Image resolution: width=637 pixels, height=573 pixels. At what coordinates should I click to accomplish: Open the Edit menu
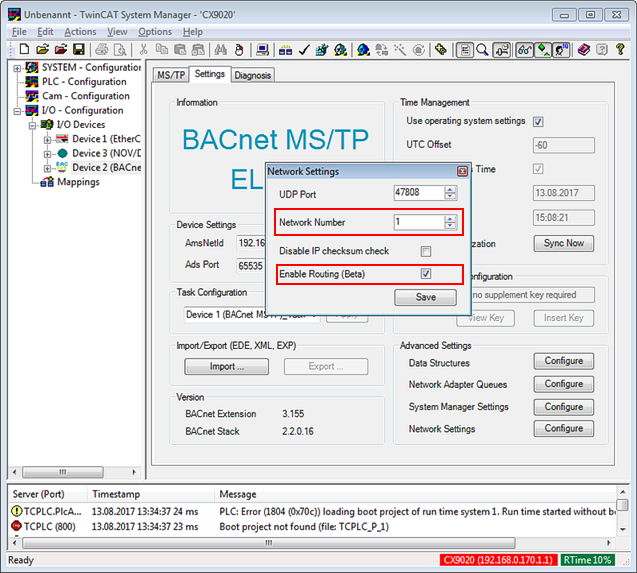(x=45, y=32)
